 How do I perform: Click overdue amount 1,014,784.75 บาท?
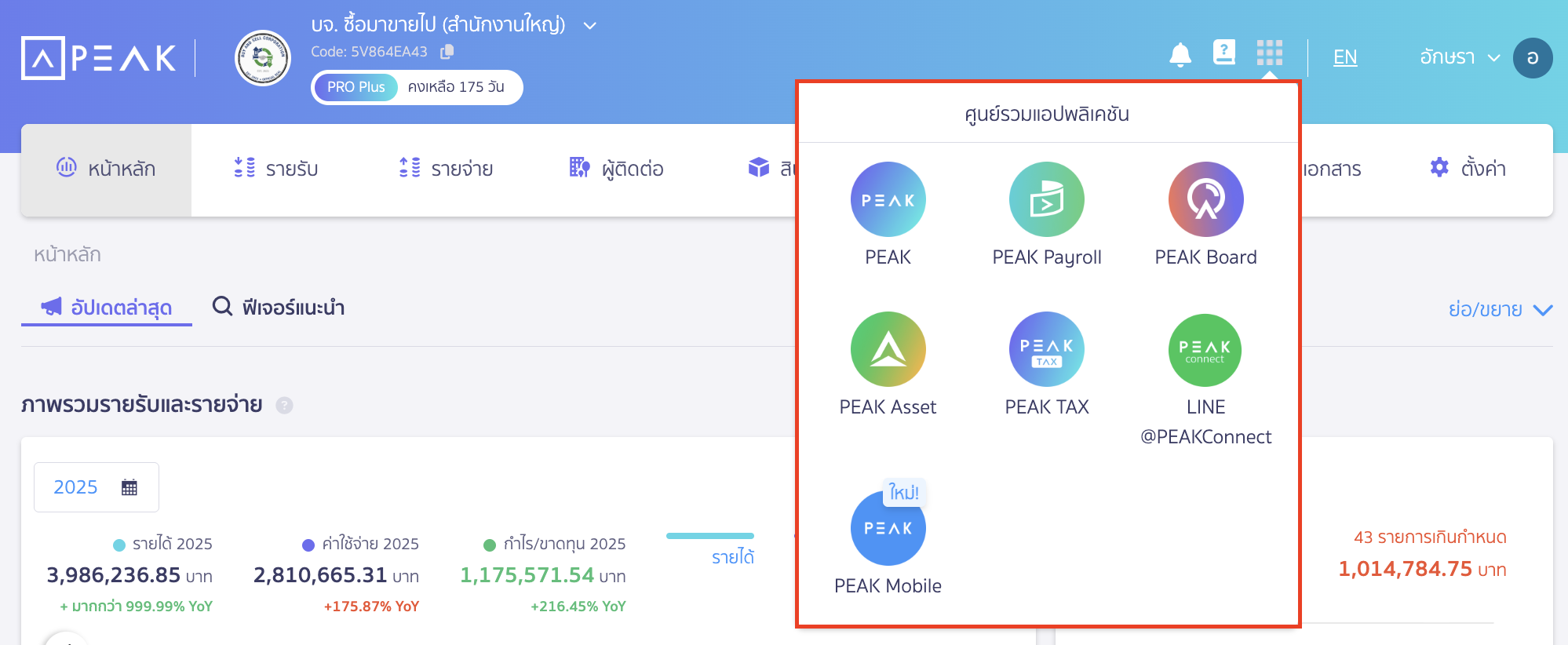coord(1422,569)
